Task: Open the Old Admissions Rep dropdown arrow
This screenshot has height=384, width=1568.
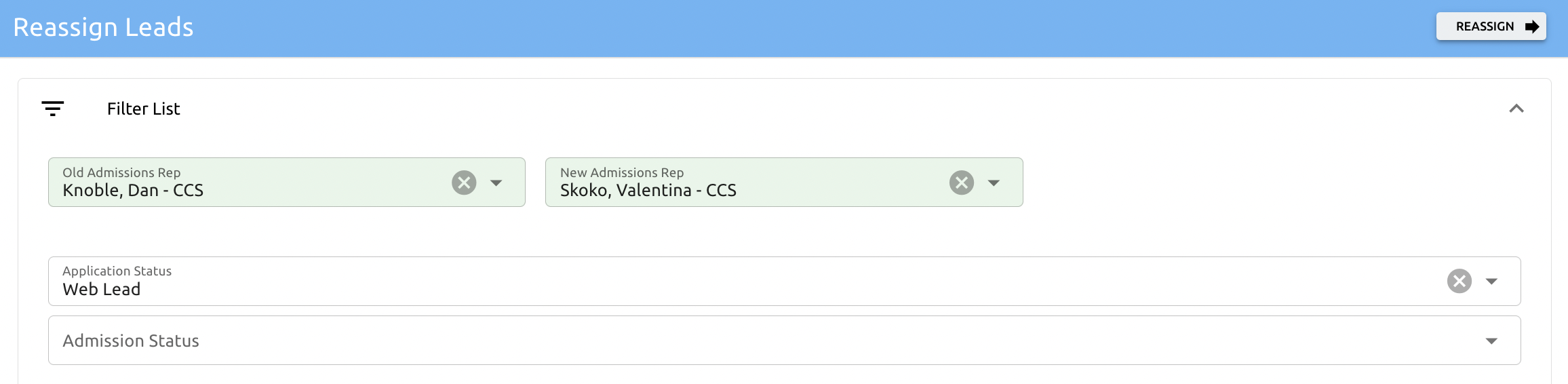Action: (x=496, y=183)
